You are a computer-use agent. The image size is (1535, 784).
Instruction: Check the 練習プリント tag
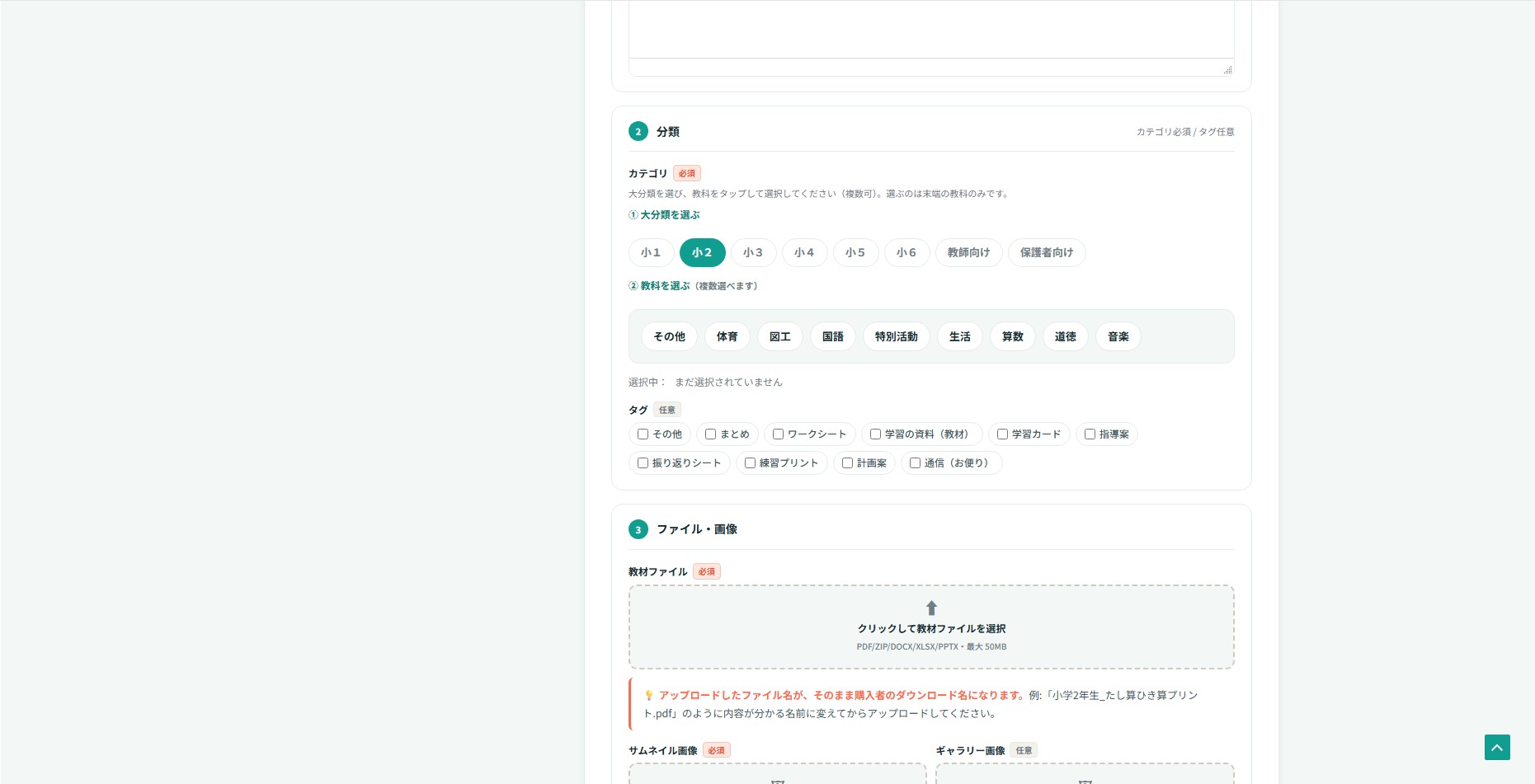(x=750, y=463)
